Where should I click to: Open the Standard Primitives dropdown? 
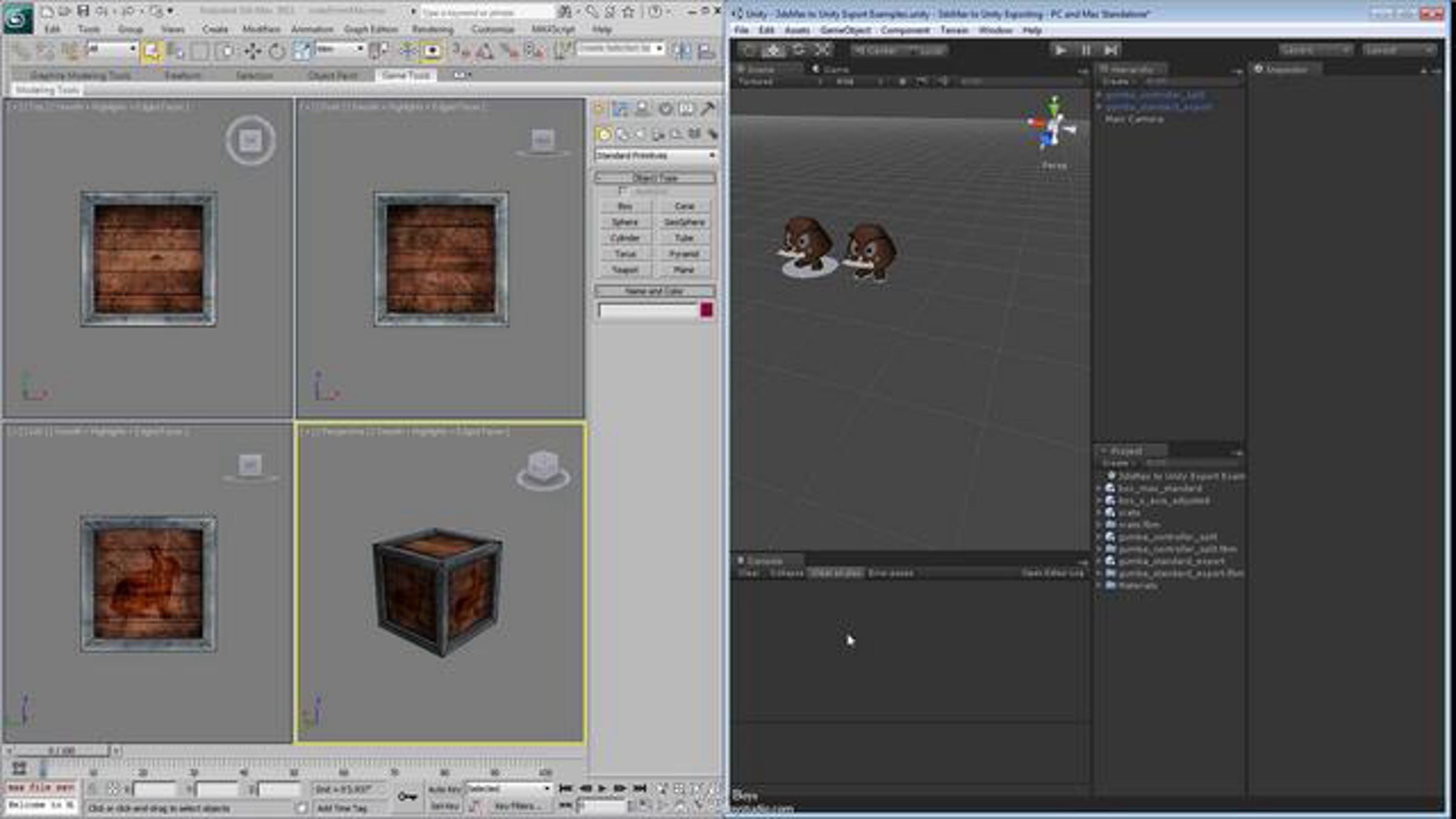(x=655, y=156)
